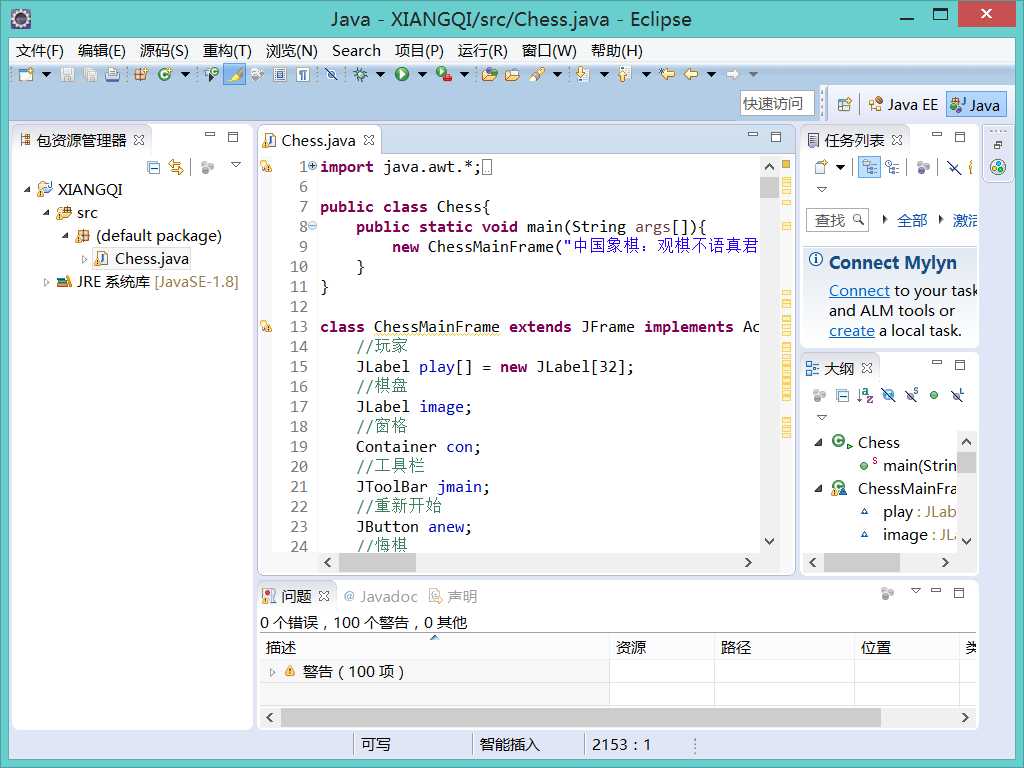The width and height of the screenshot is (1024, 768).
Task: Open the Search menu
Action: click(356, 51)
